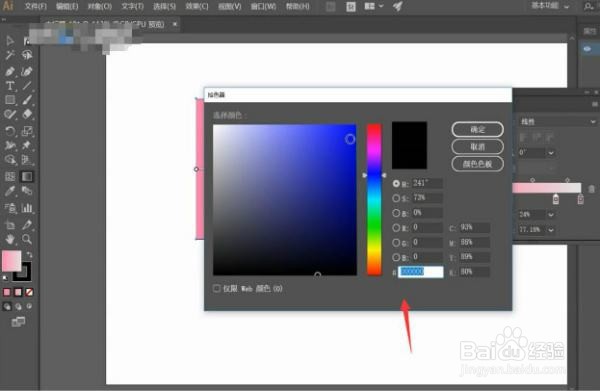Select the Type tool

coord(10,86)
